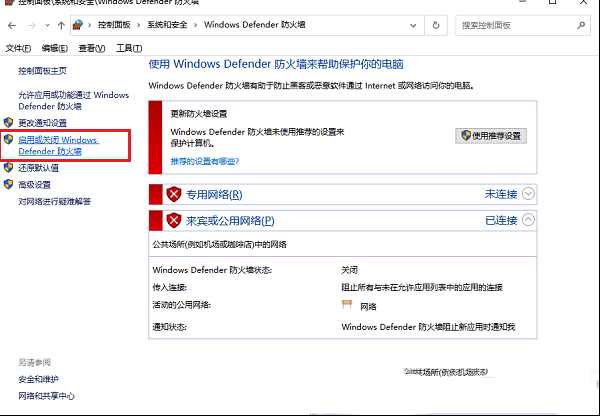Click Windows Defender 防火墙 breadcrumb
Image resolution: width=600 pixels, height=416 pixels.
254,25
